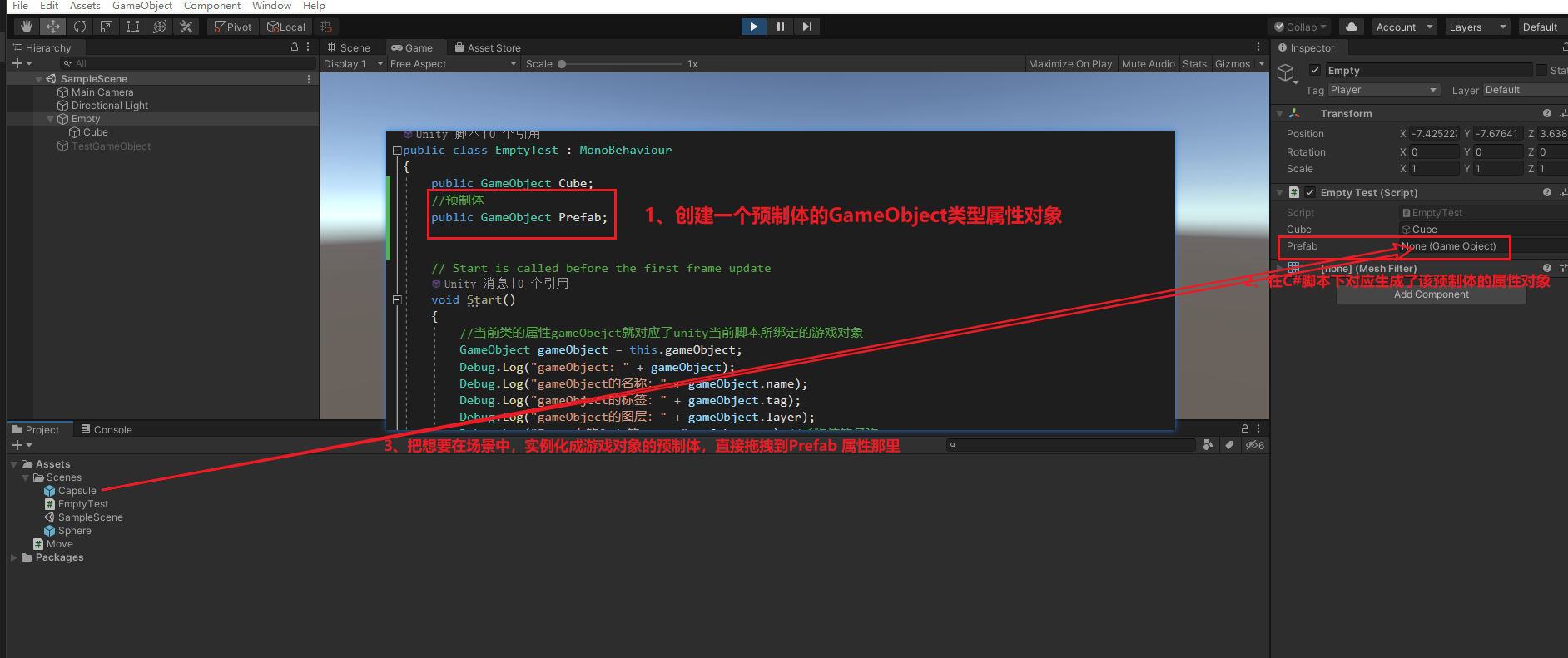The height and width of the screenshot is (658, 1568).
Task: Open the Tag dropdown showing Player
Action: coord(1383,90)
